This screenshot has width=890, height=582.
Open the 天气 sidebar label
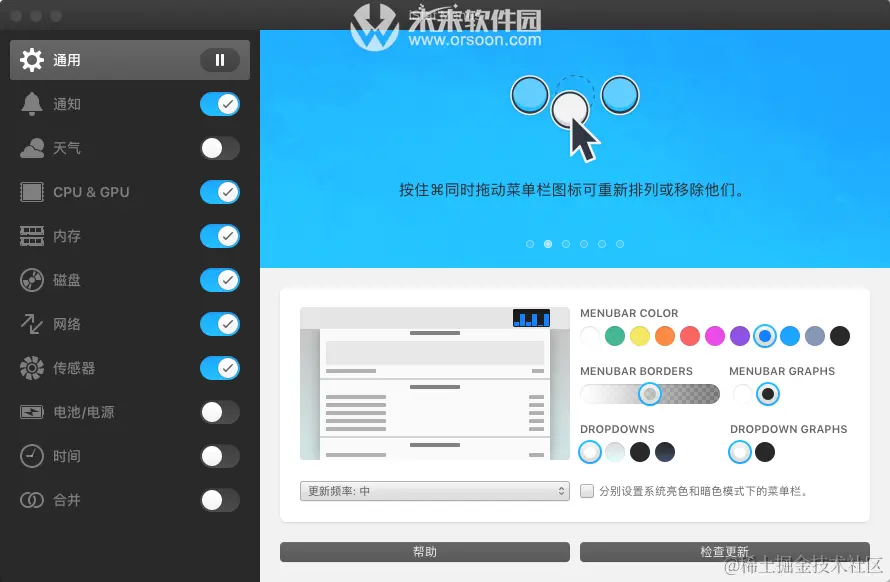[67, 148]
